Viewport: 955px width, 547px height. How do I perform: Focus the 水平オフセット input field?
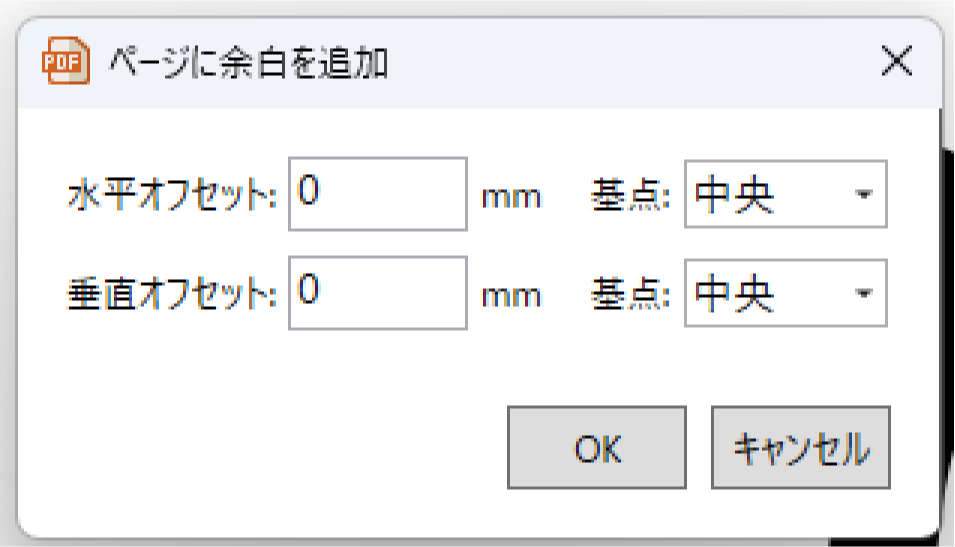[x=378, y=194]
